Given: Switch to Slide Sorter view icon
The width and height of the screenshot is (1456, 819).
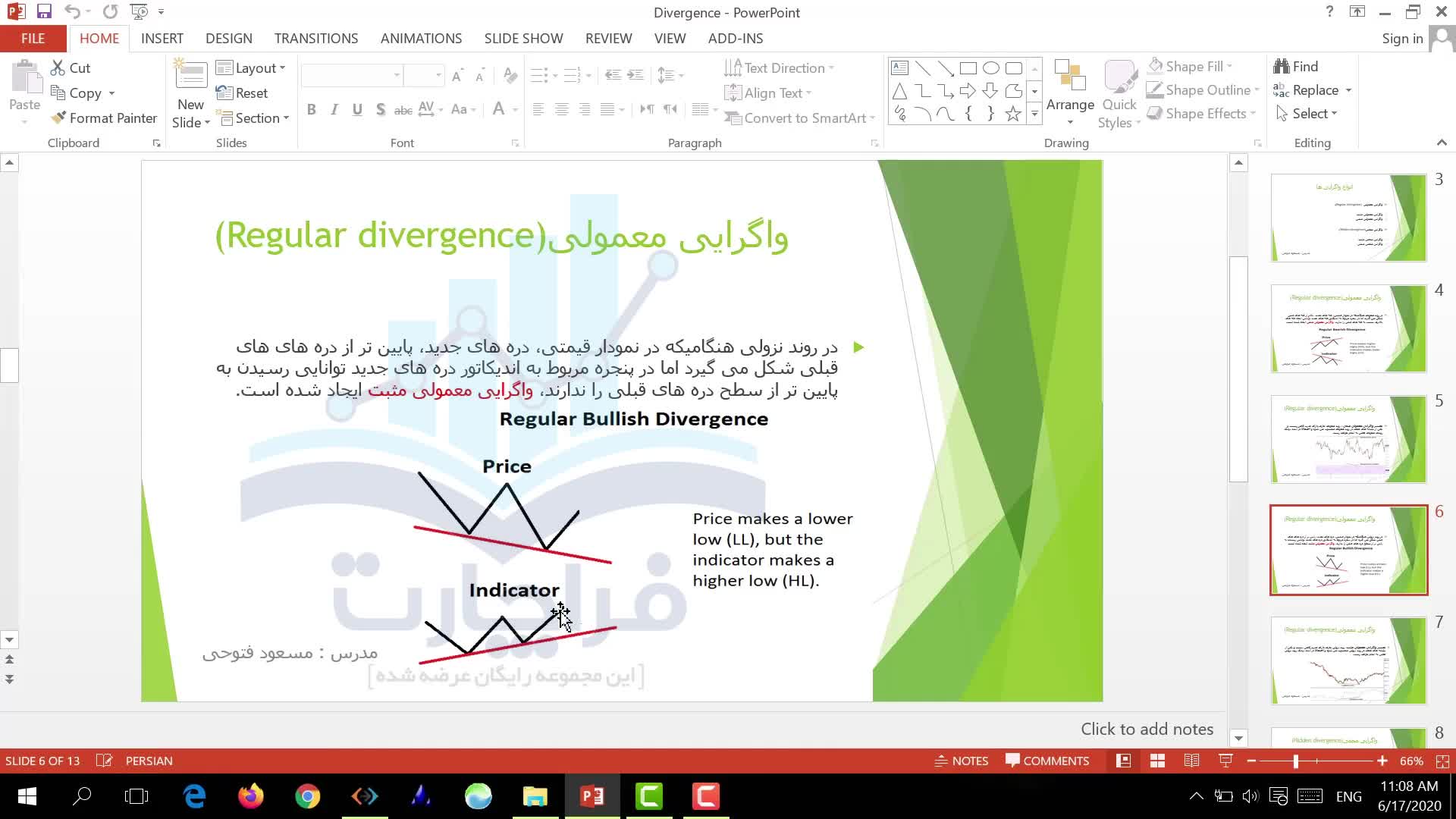Looking at the screenshot, I should coord(1157,761).
